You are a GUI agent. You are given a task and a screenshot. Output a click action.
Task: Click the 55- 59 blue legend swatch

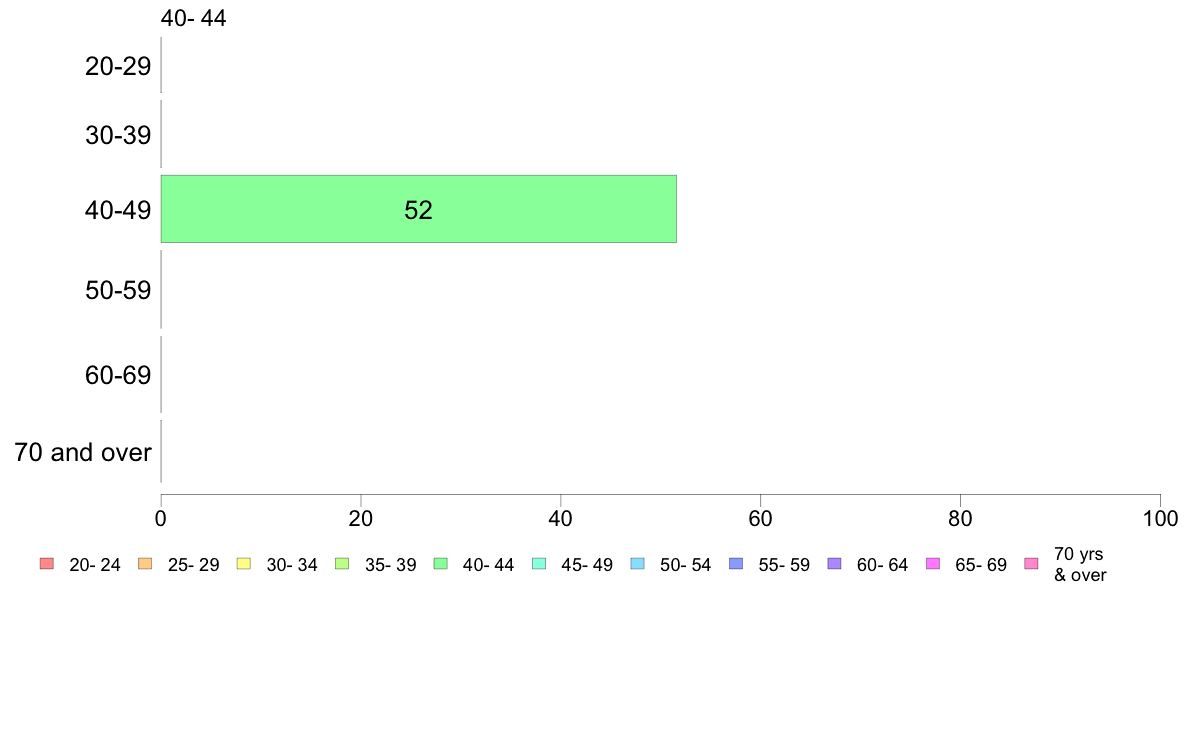[x=736, y=564]
